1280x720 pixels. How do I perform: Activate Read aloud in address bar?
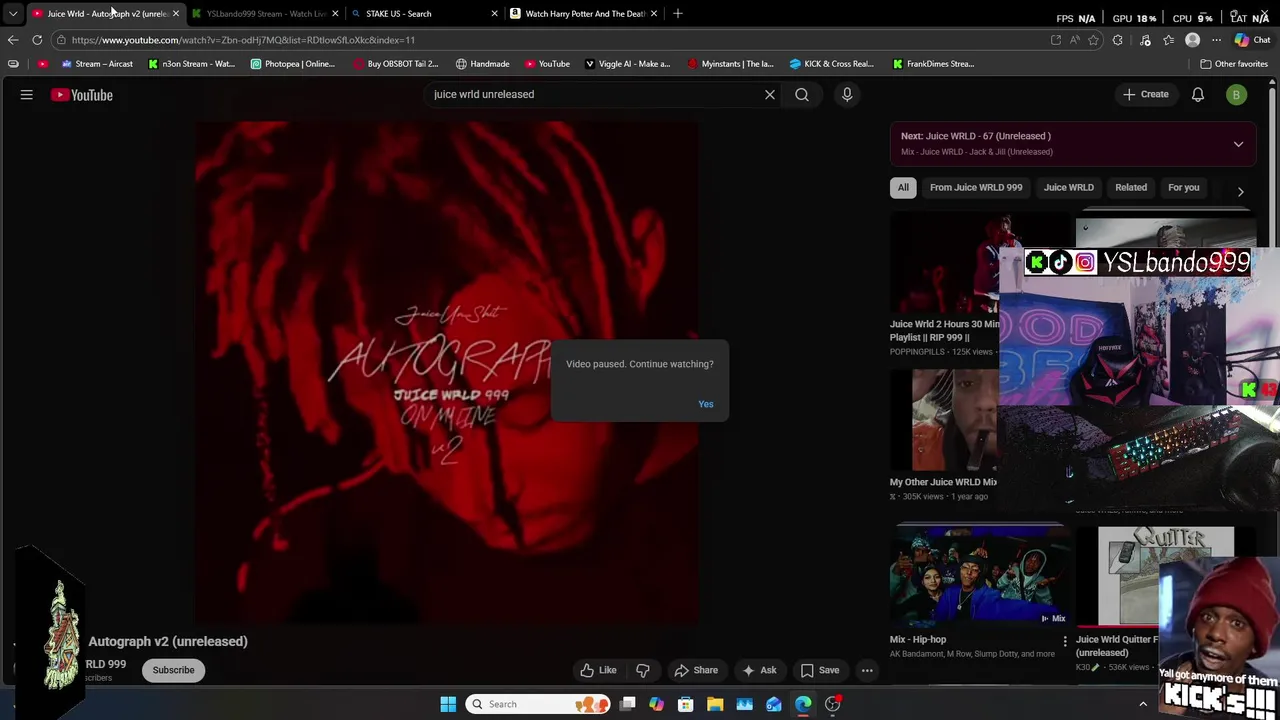[x=1074, y=40]
